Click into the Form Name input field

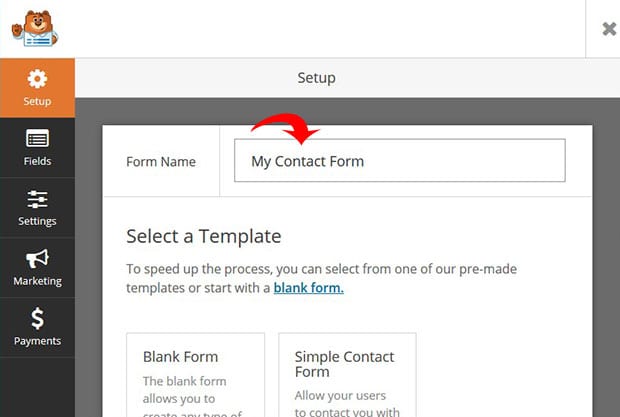pyautogui.click(x=400, y=160)
